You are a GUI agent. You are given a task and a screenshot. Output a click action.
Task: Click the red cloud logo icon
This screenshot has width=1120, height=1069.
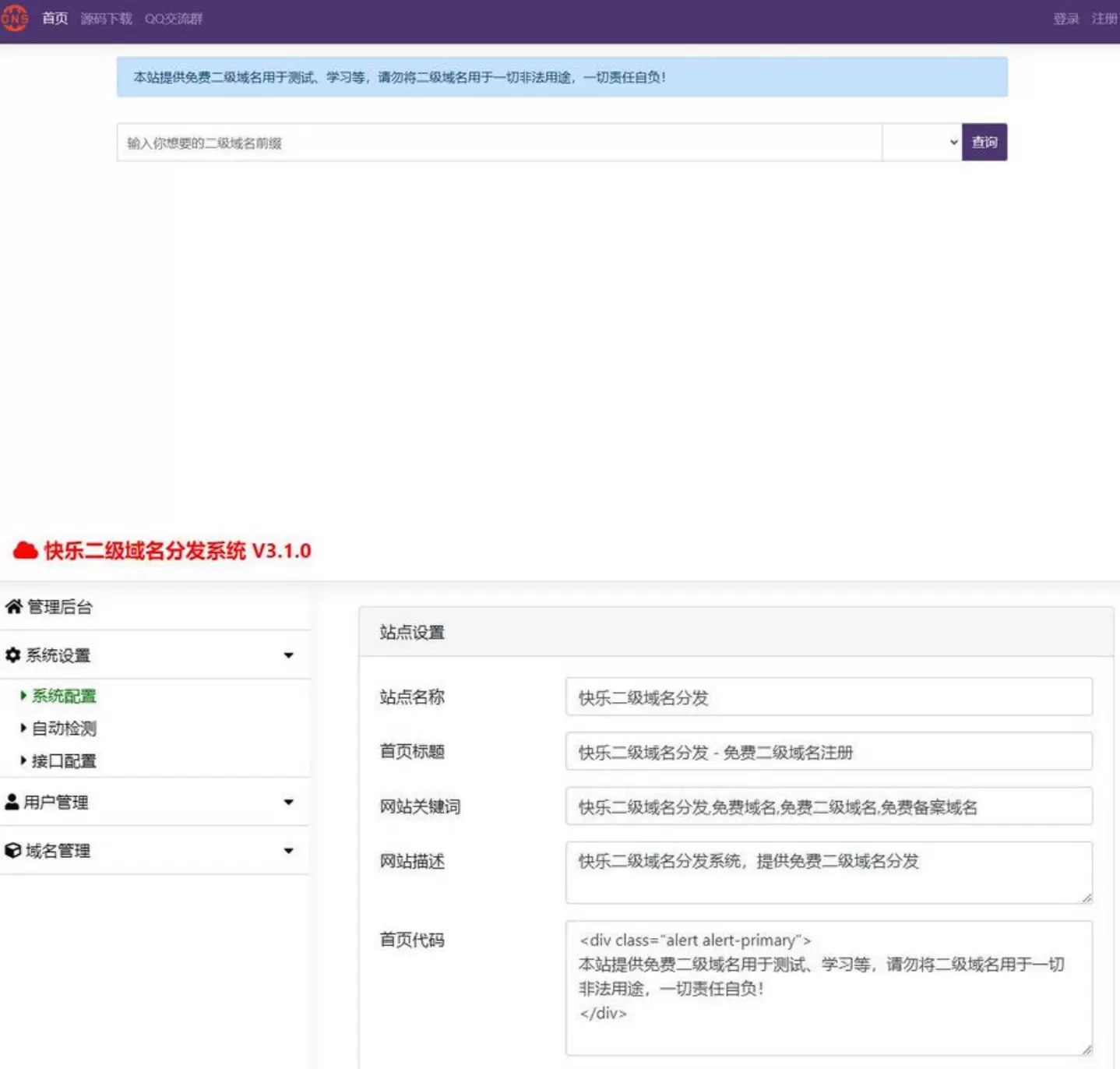[26, 551]
